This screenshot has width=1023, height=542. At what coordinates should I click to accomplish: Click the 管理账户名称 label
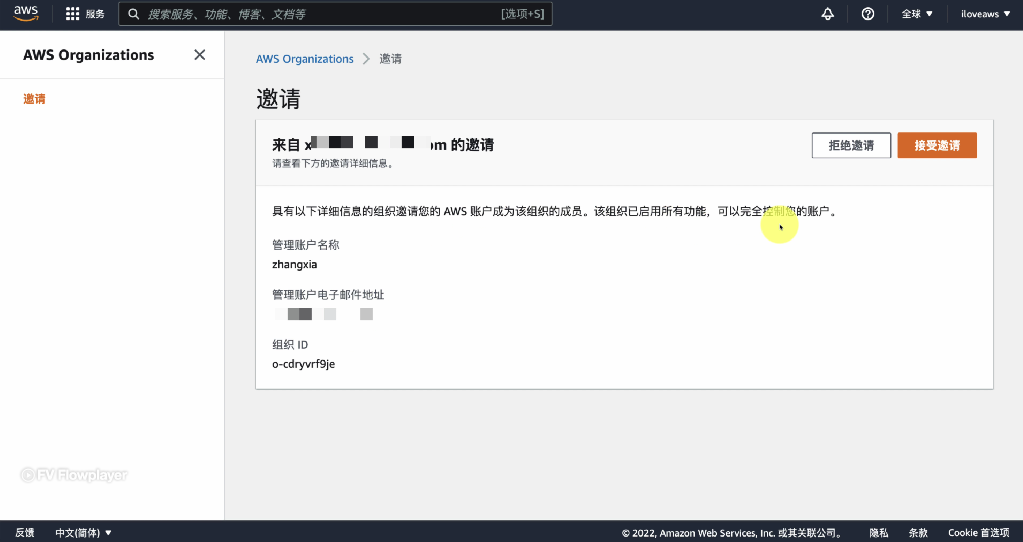tap(305, 245)
